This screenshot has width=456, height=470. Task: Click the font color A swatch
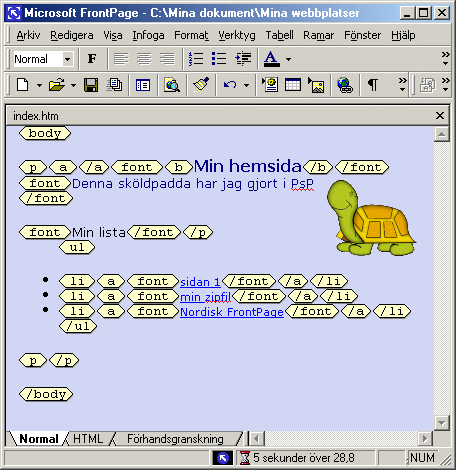[272, 59]
